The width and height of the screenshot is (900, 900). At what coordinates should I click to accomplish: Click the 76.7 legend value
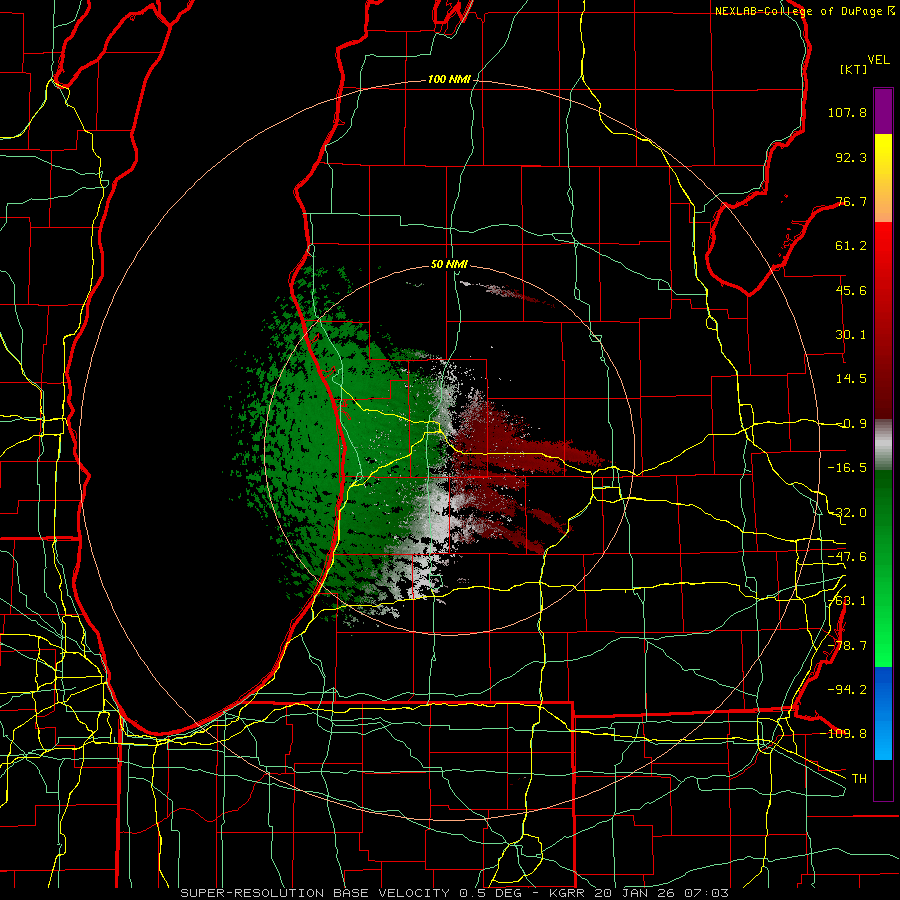(851, 201)
